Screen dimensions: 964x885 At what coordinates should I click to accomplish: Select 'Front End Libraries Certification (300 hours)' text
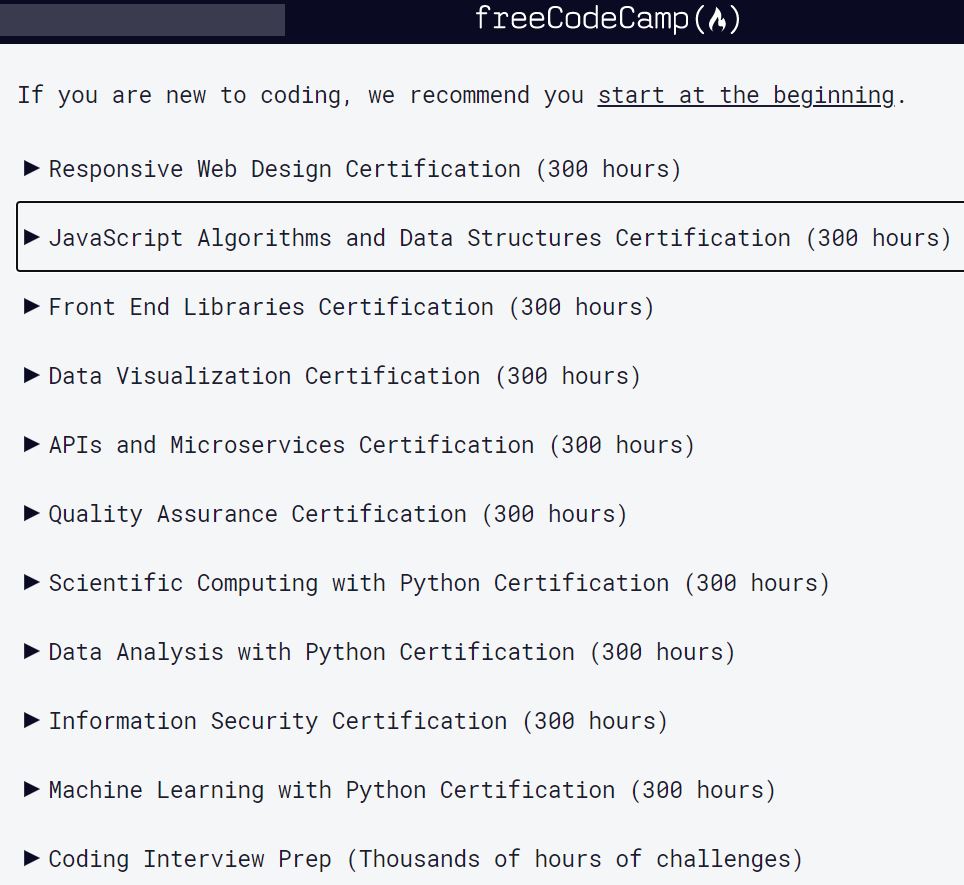tap(352, 307)
